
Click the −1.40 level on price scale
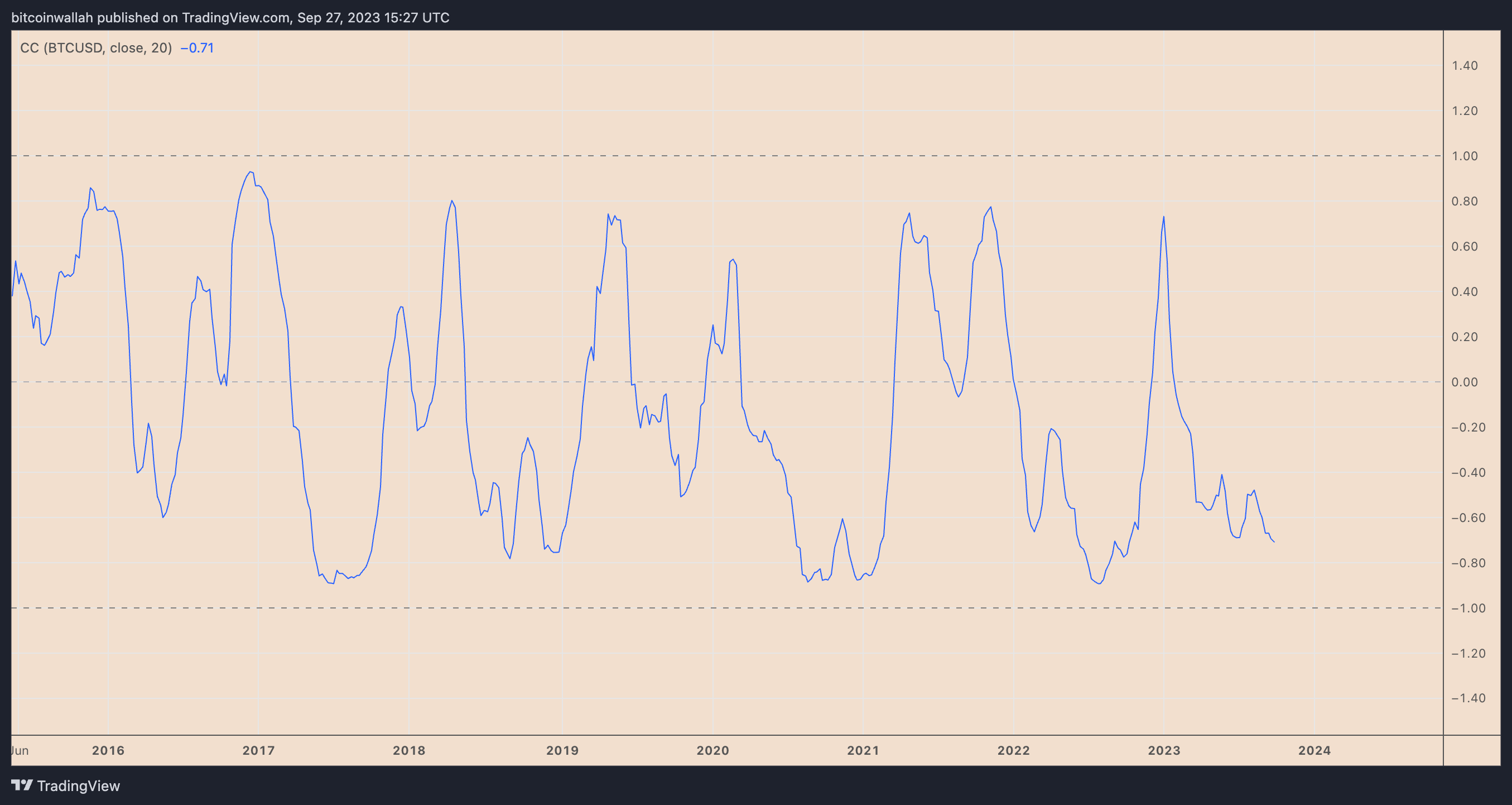[1467, 698]
